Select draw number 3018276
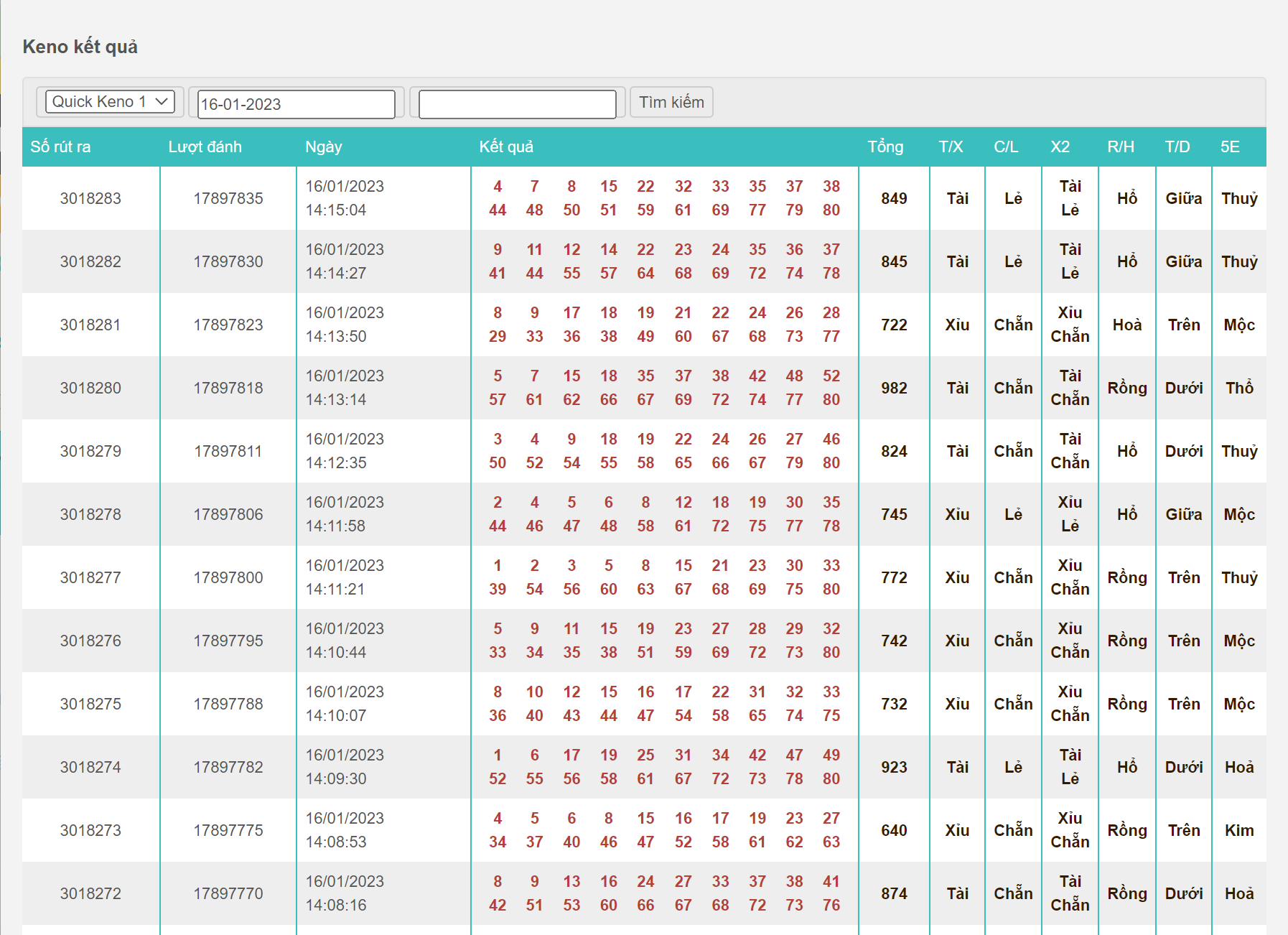 [x=90, y=641]
